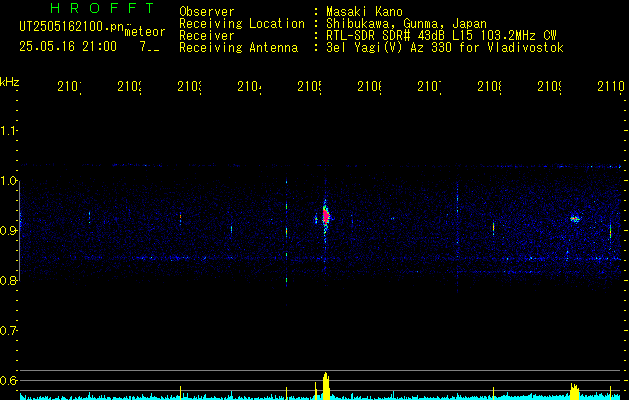The width and height of the screenshot is (629, 400).
Task: Select the observer name Masaki Kano
Action: [364, 12]
